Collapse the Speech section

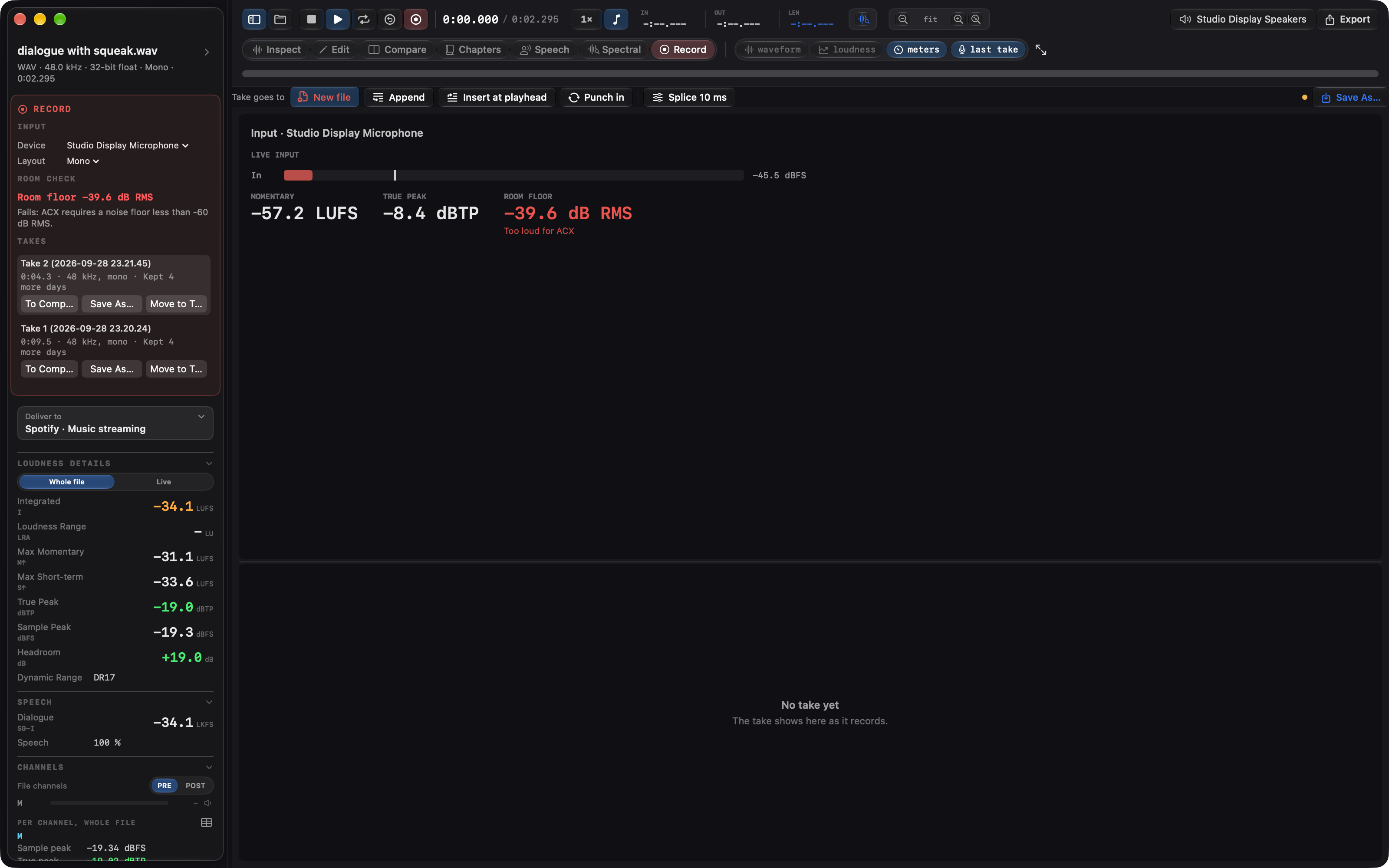click(209, 702)
